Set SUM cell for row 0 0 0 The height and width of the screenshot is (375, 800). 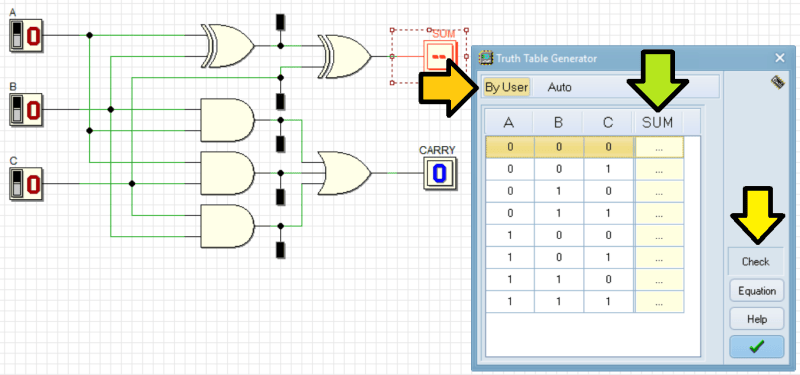coord(659,147)
